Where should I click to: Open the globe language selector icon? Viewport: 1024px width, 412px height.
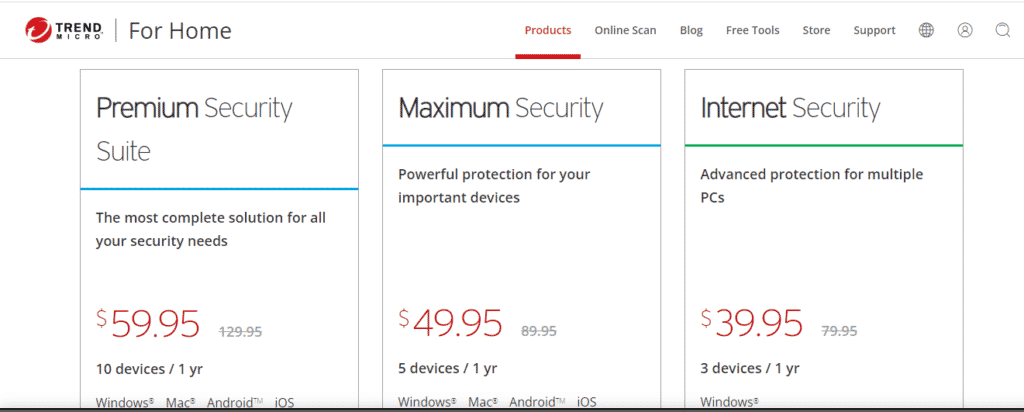(926, 30)
